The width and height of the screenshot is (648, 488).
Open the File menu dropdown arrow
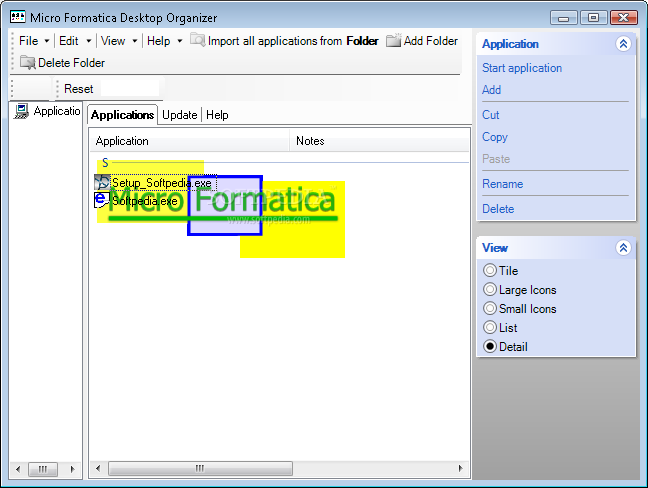click(47, 41)
